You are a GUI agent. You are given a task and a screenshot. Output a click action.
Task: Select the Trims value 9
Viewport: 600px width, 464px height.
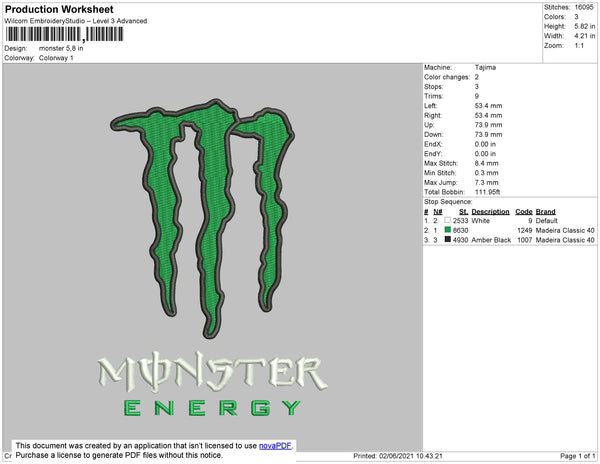pyautogui.click(x=477, y=96)
